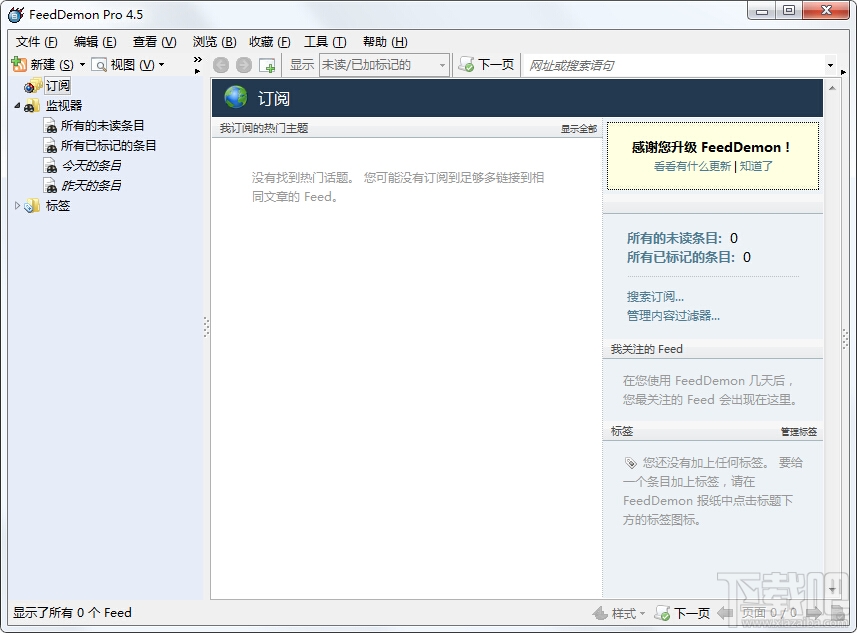Image resolution: width=857 pixels, height=633 pixels.
Task: Click the 订阅 folder icon in tree
Action: coord(32,86)
